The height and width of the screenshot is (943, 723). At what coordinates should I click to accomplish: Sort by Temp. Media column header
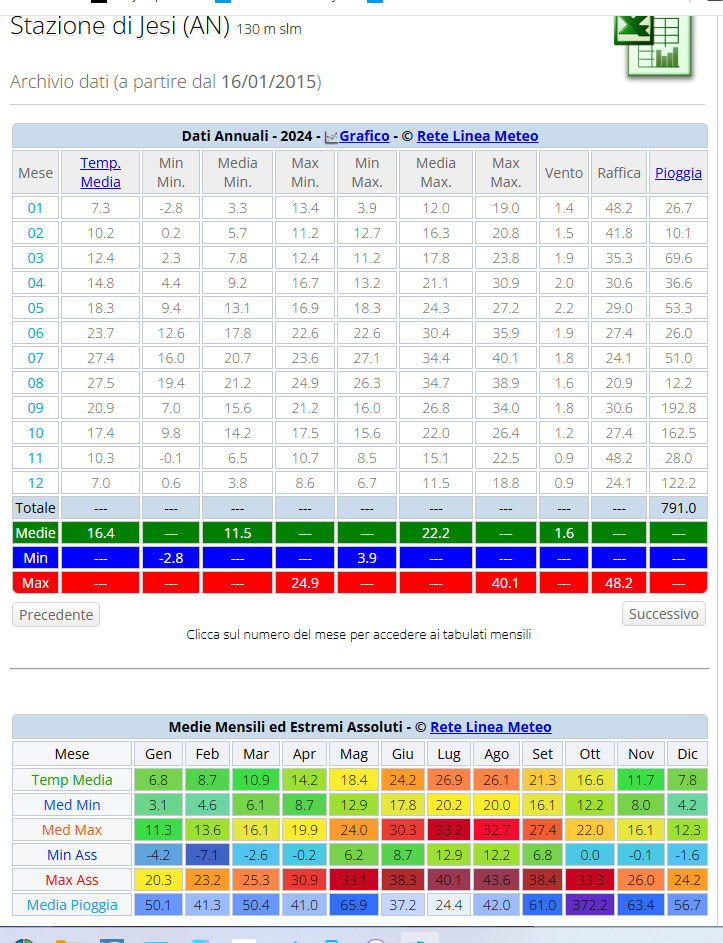point(100,172)
